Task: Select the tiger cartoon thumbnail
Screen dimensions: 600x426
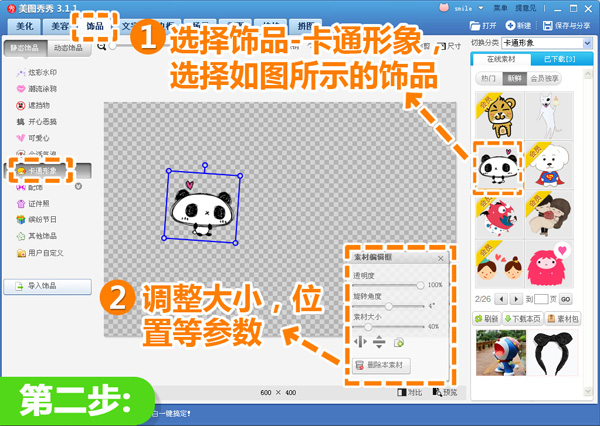Action: click(499, 116)
